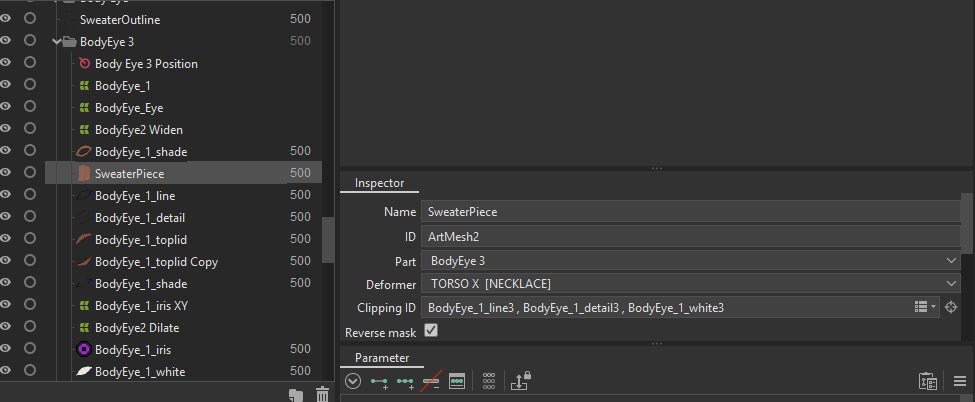Switch to the Parameter tab
Screen dimensions: 975x402
(382, 358)
